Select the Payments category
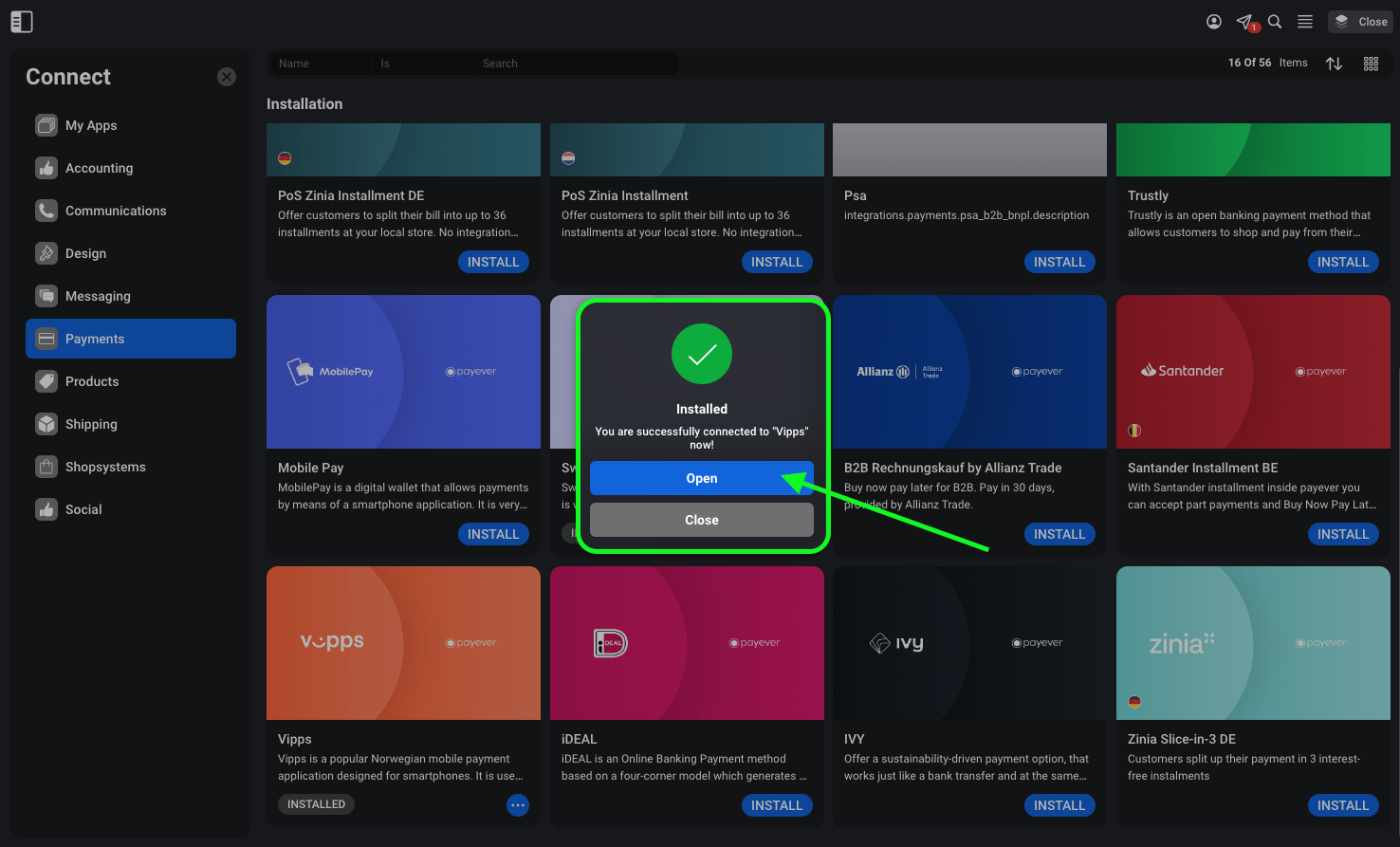 (131, 339)
